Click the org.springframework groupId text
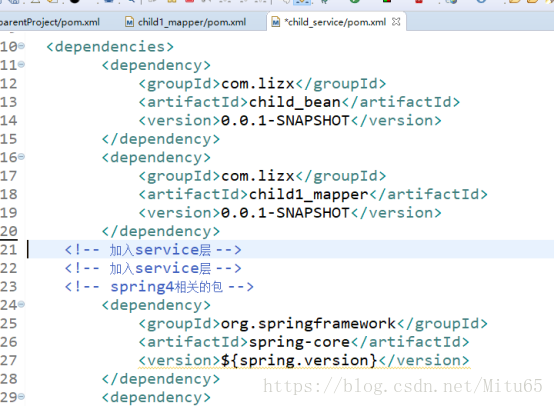Screen dimensions: 554x406 pos(308,324)
